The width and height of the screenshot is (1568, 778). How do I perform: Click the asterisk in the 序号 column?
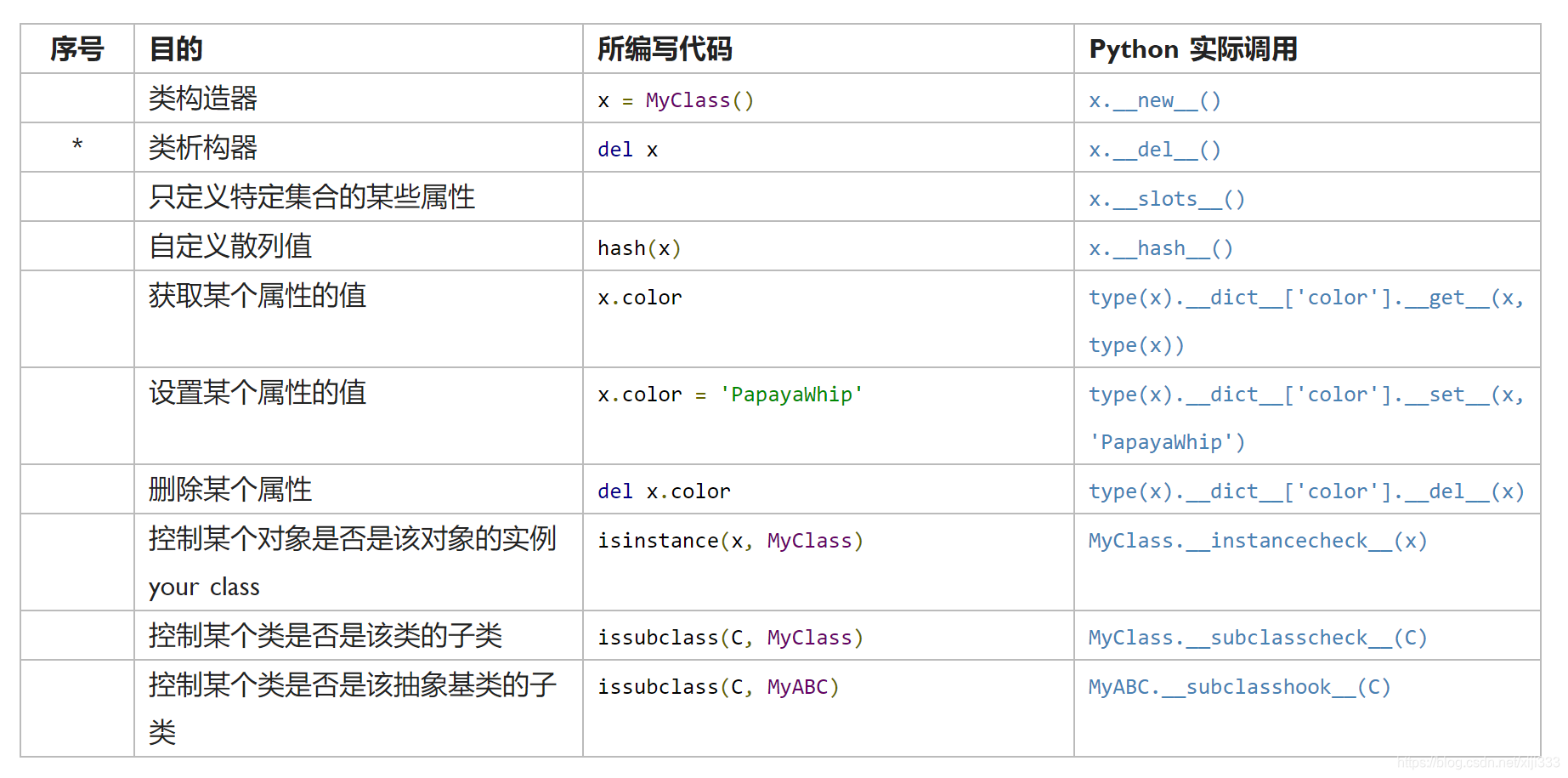click(x=77, y=145)
